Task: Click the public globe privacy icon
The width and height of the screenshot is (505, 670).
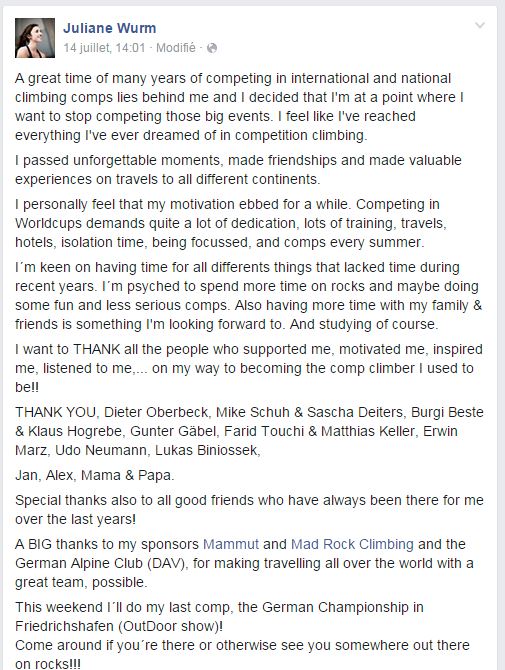Action: pyautogui.click(x=211, y=48)
